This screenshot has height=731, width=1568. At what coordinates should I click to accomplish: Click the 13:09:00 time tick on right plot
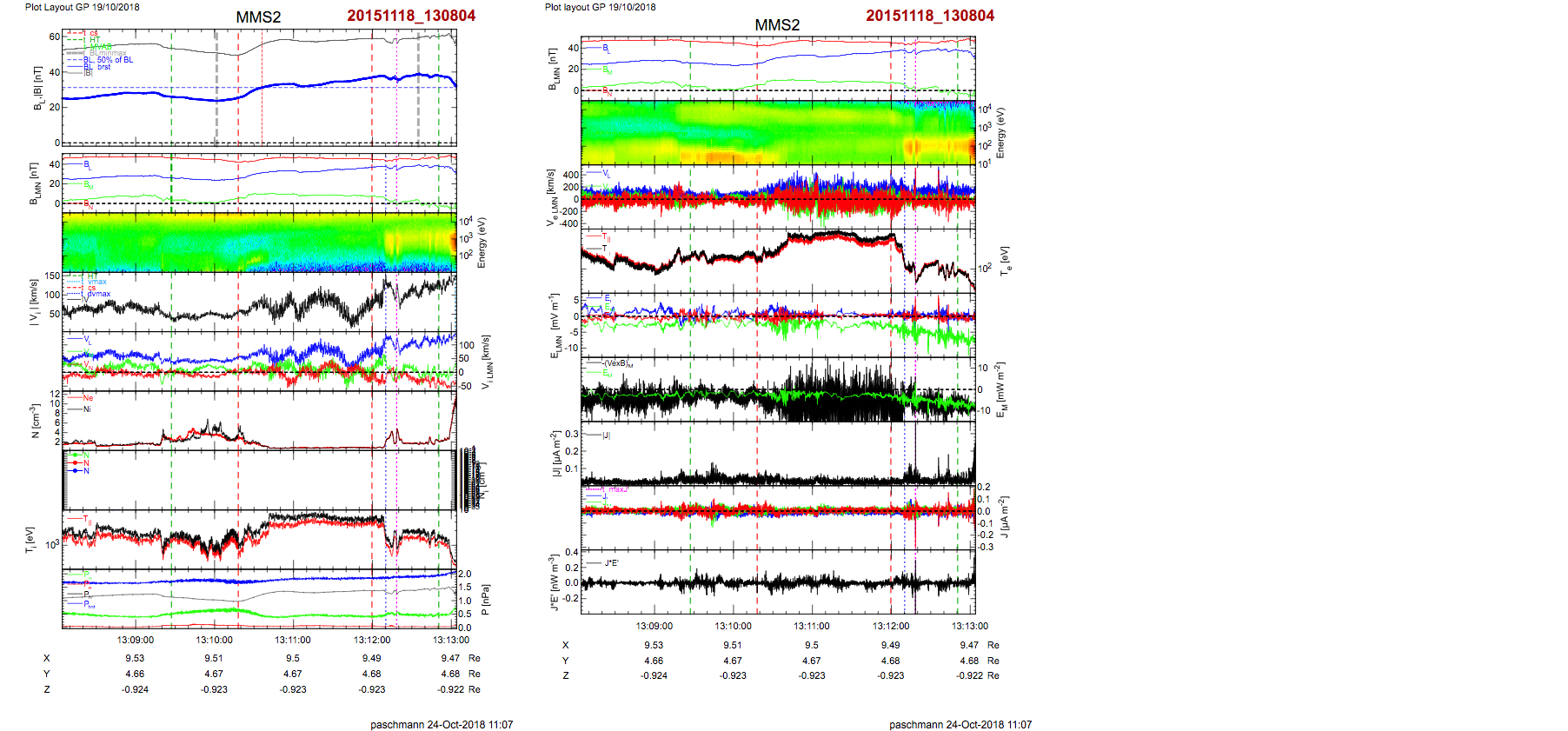pyautogui.click(x=654, y=626)
